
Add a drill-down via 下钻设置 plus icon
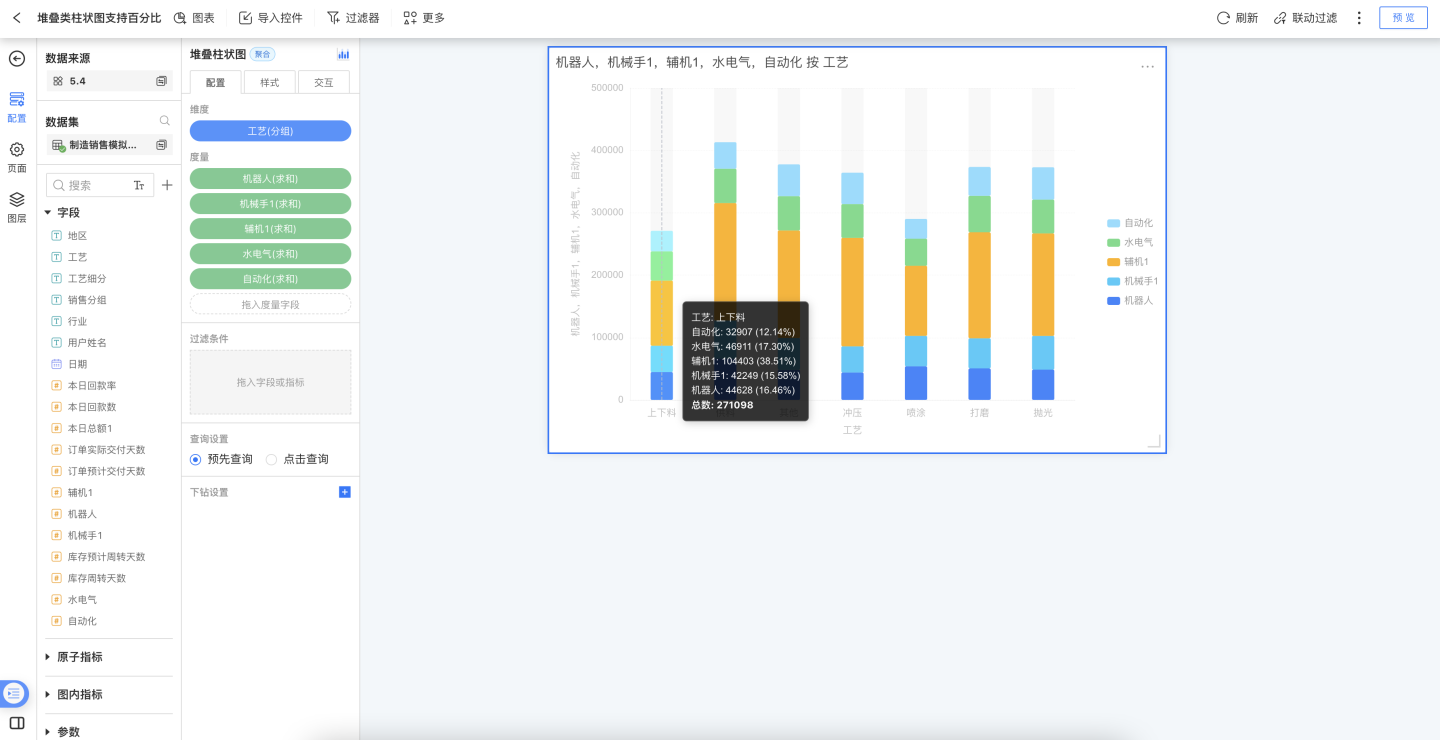tap(345, 492)
